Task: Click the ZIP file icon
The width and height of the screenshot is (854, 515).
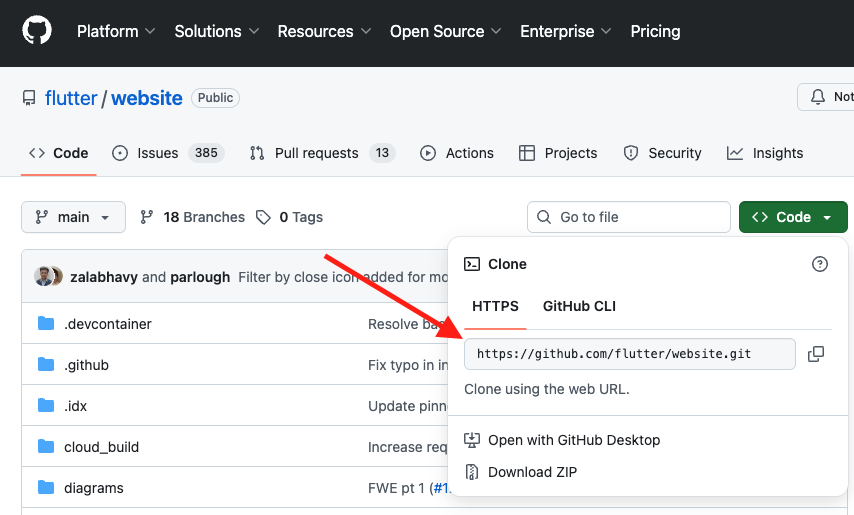Action: point(472,472)
